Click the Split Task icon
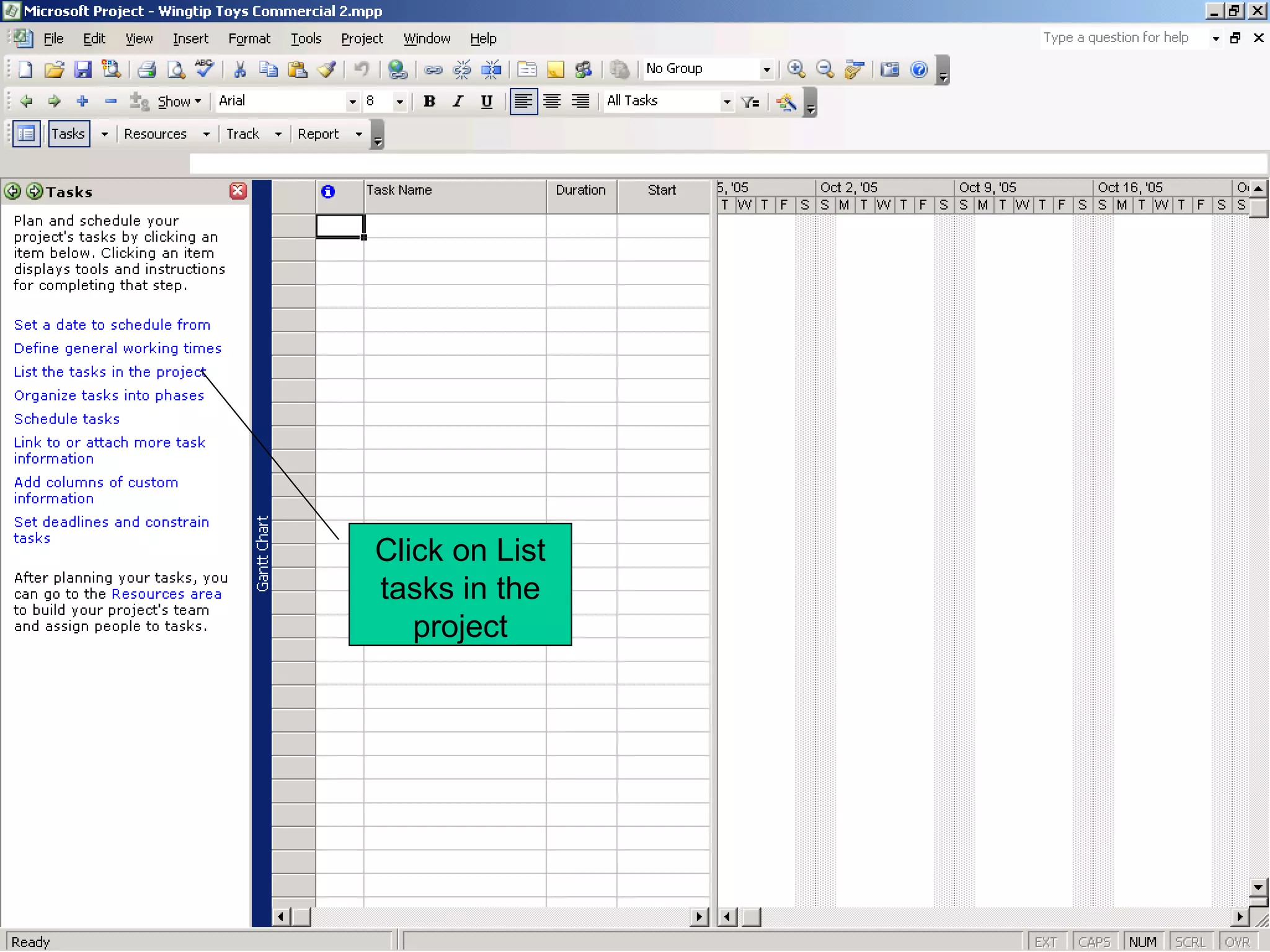 pyautogui.click(x=491, y=69)
